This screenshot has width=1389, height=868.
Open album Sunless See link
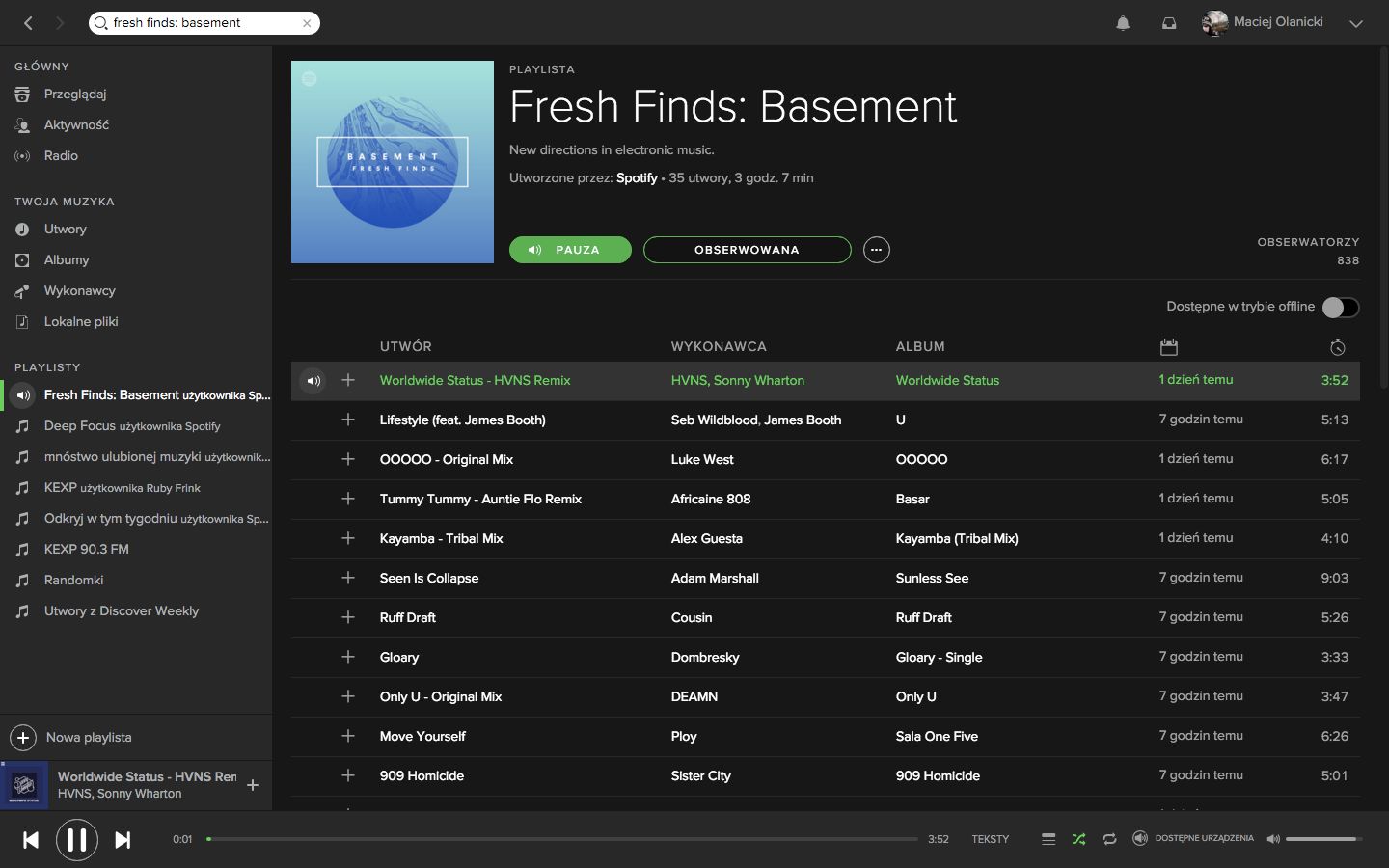pos(932,578)
